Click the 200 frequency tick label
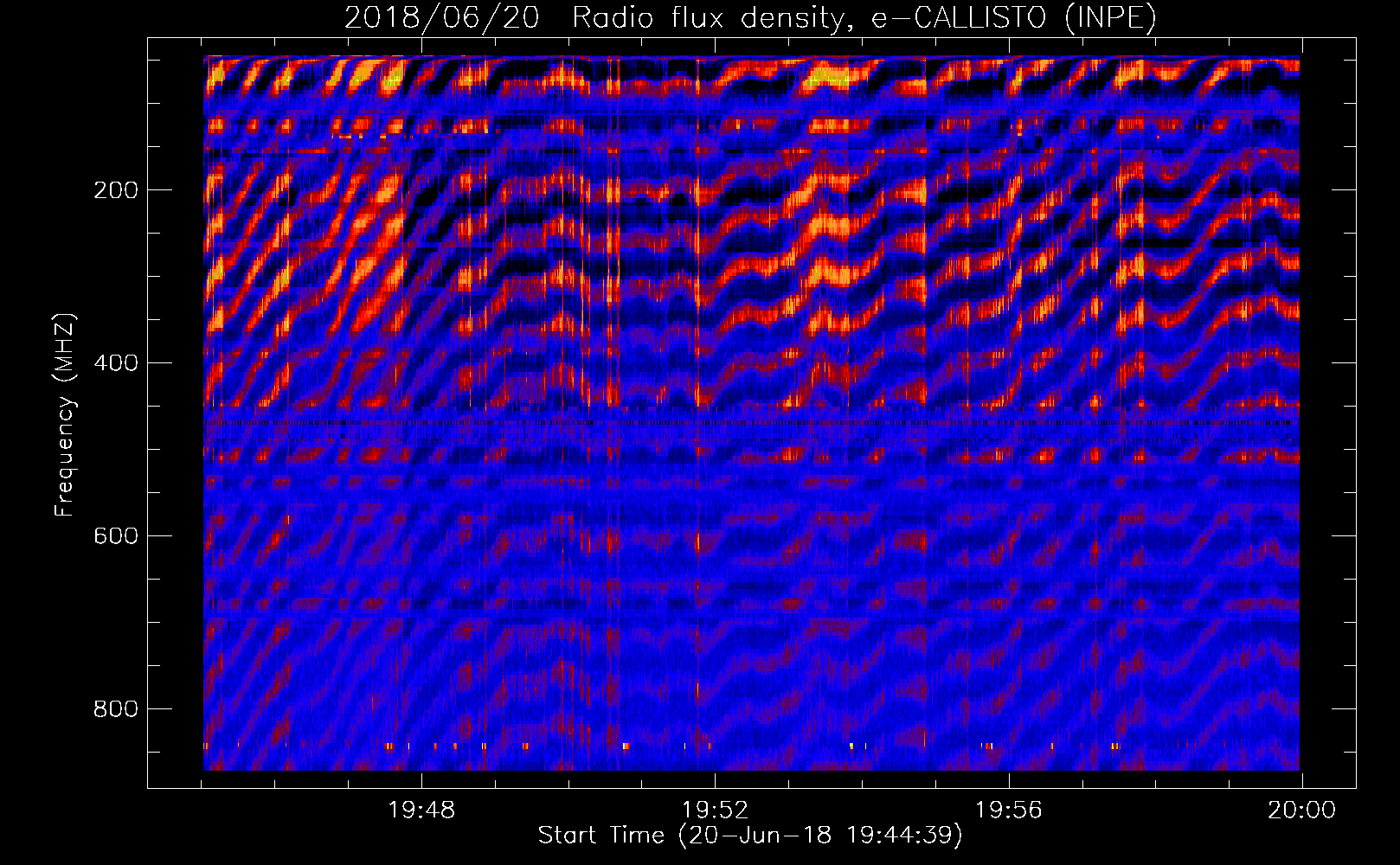This screenshot has width=1400, height=865. click(116, 190)
